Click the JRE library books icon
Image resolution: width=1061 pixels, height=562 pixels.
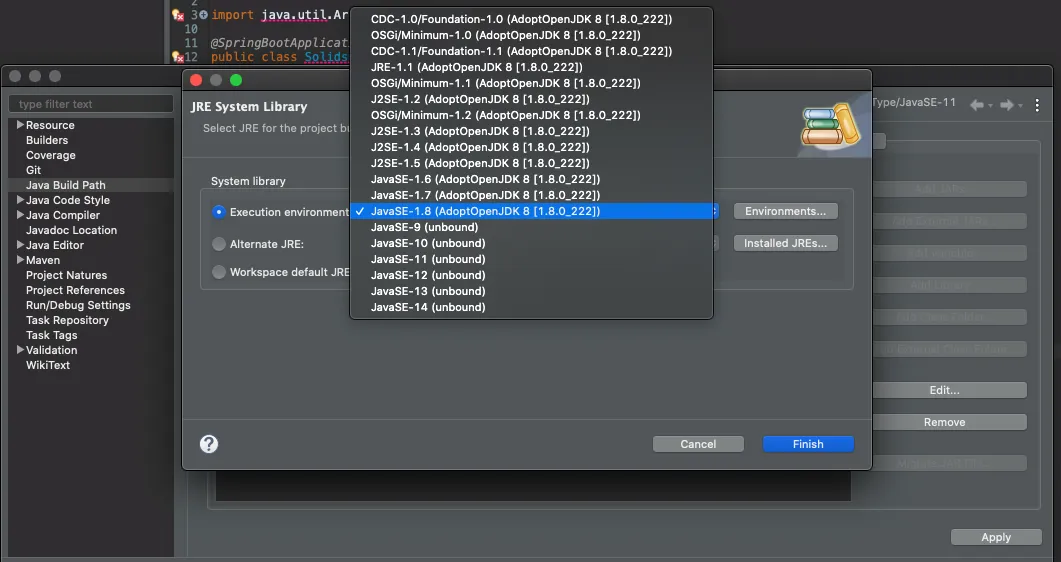tap(830, 124)
